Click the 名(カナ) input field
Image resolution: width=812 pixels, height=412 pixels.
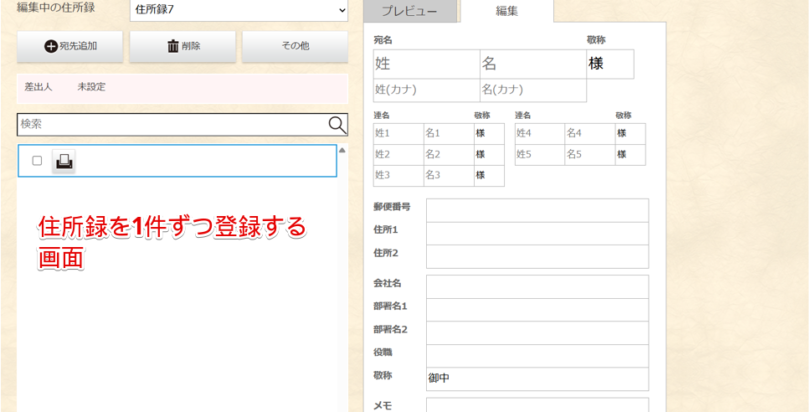click(533, 91)
